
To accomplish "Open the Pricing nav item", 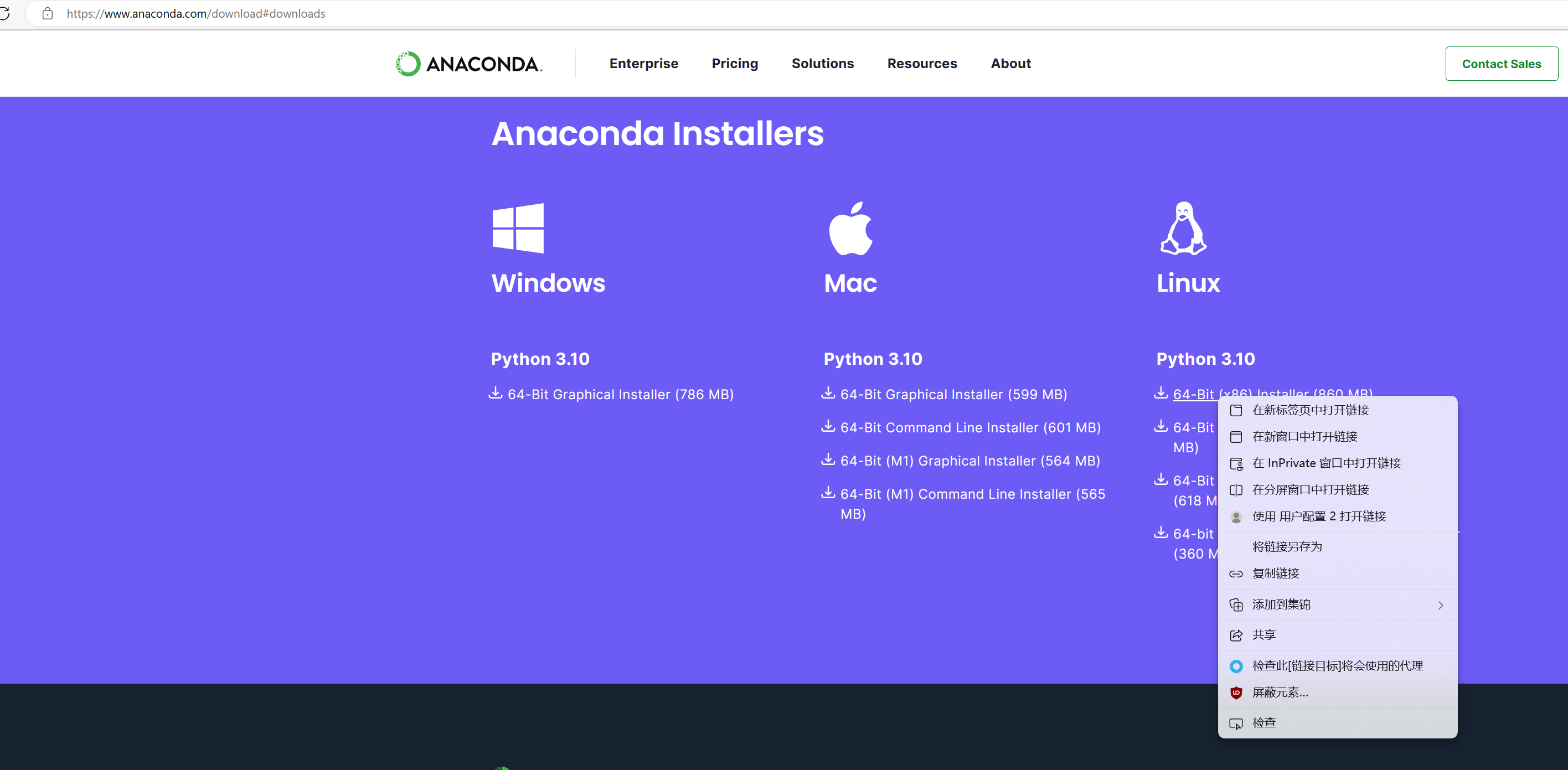I will tap(735, 63).
